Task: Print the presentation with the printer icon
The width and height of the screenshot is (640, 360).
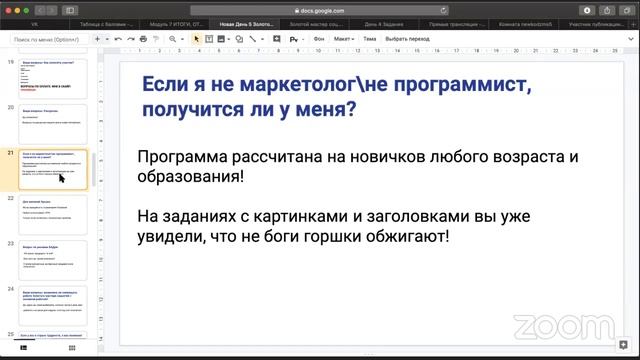Action: (143, 39)
